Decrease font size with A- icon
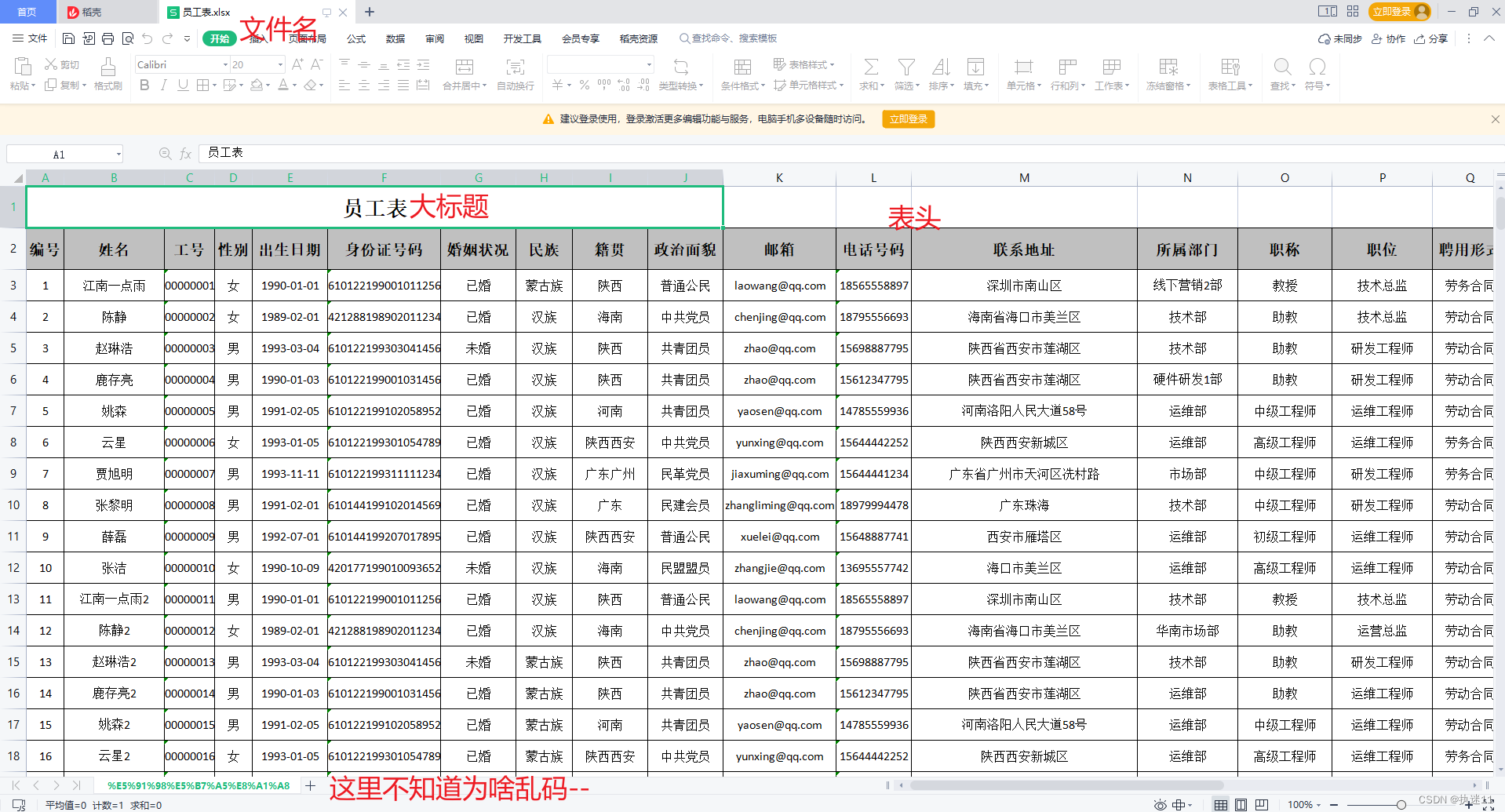 (316, 64)
